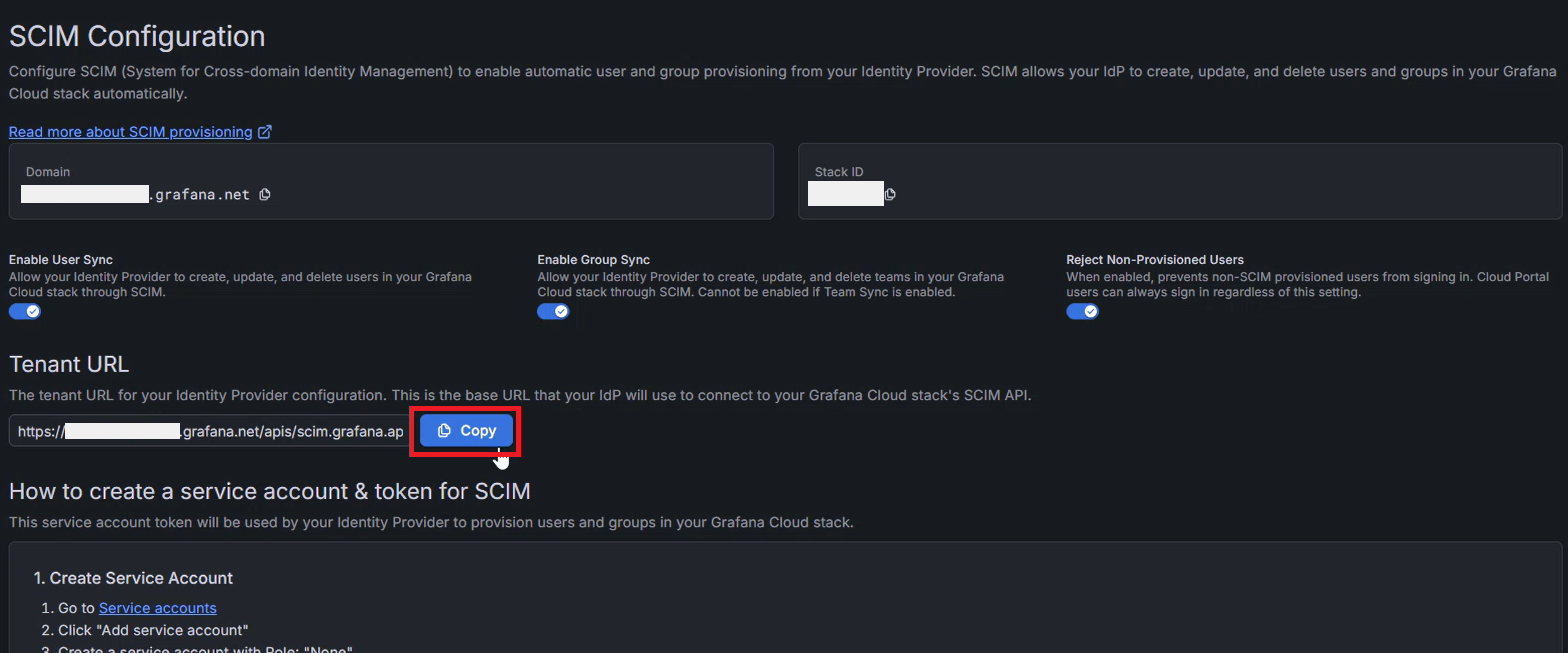The height and width of the screenshot is (653, 1568).
Task: Click the SCIM Configuration heading
Action: pyautogui.click(x=137, y=36)
